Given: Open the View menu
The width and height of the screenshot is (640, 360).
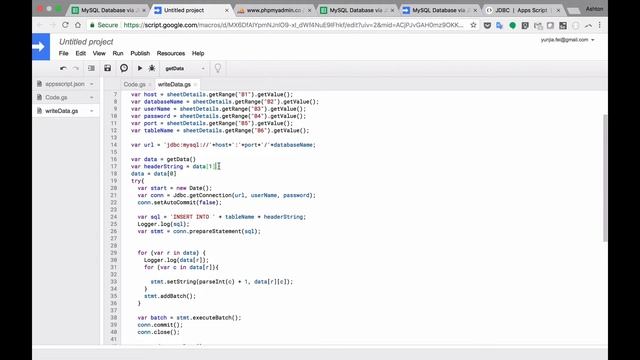Looking at the screenshot, I should 99,53.
